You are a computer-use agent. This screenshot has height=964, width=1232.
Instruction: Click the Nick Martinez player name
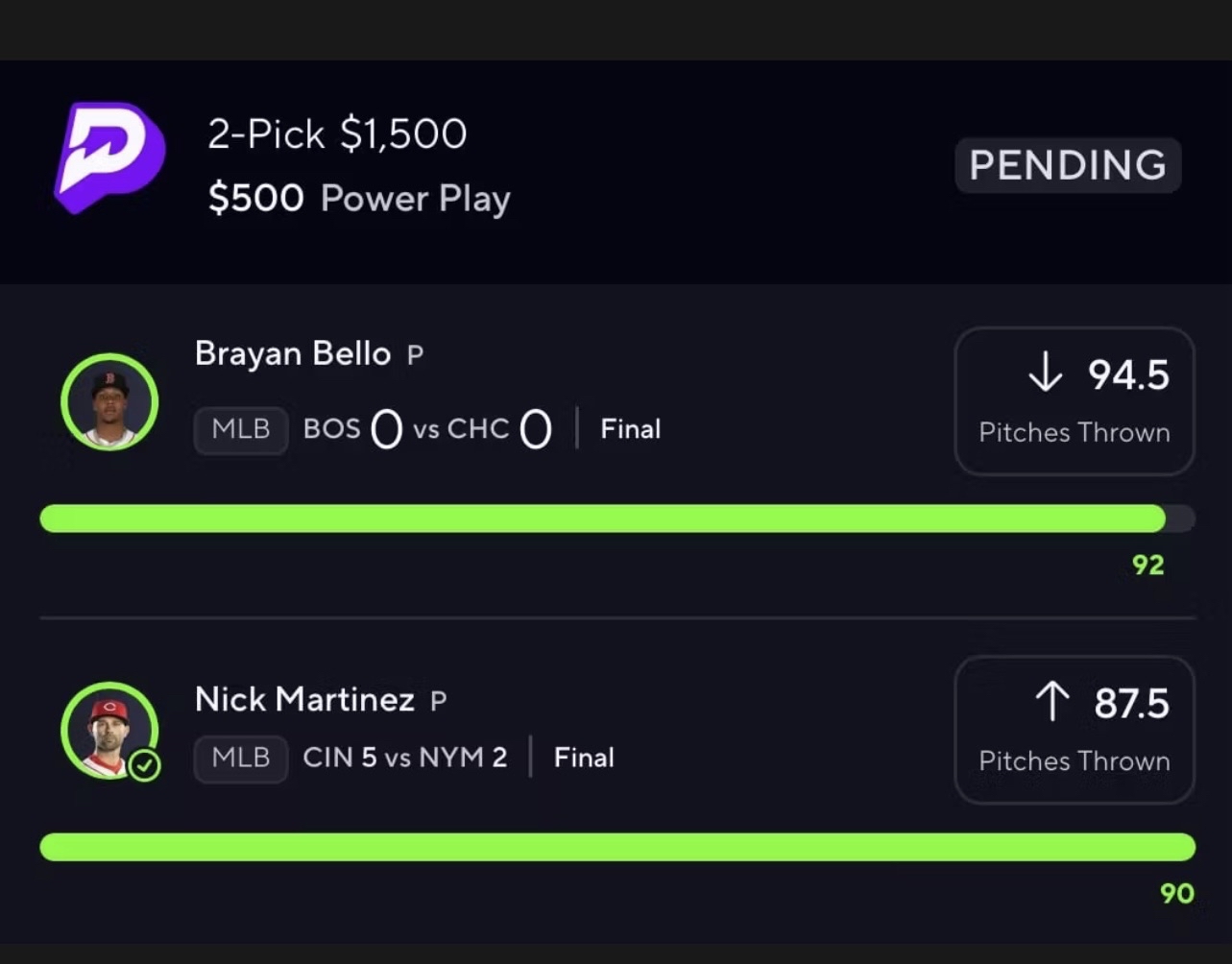click(x=304, y=699)
